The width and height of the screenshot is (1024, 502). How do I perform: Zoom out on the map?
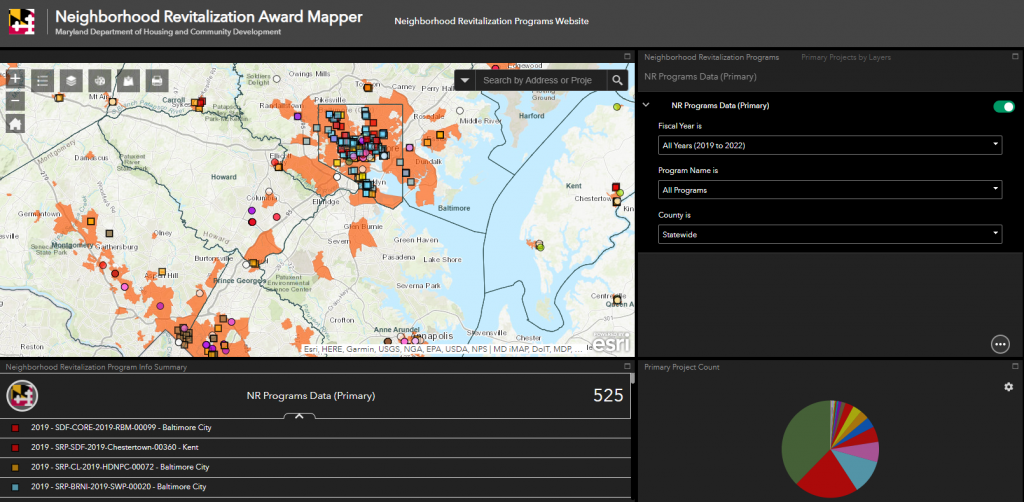coord(15,101)
